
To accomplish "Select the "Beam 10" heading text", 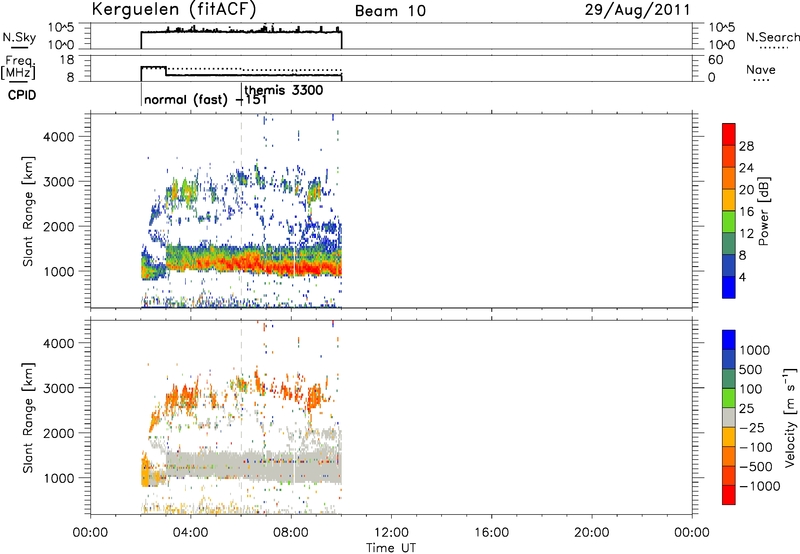I will (x=390, y=11).
